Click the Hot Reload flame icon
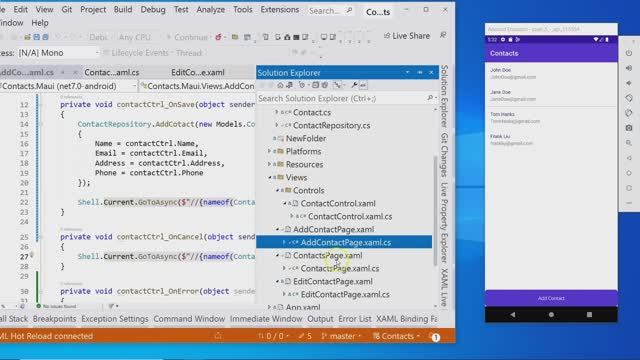640x360 pixels. pos(218,37)
